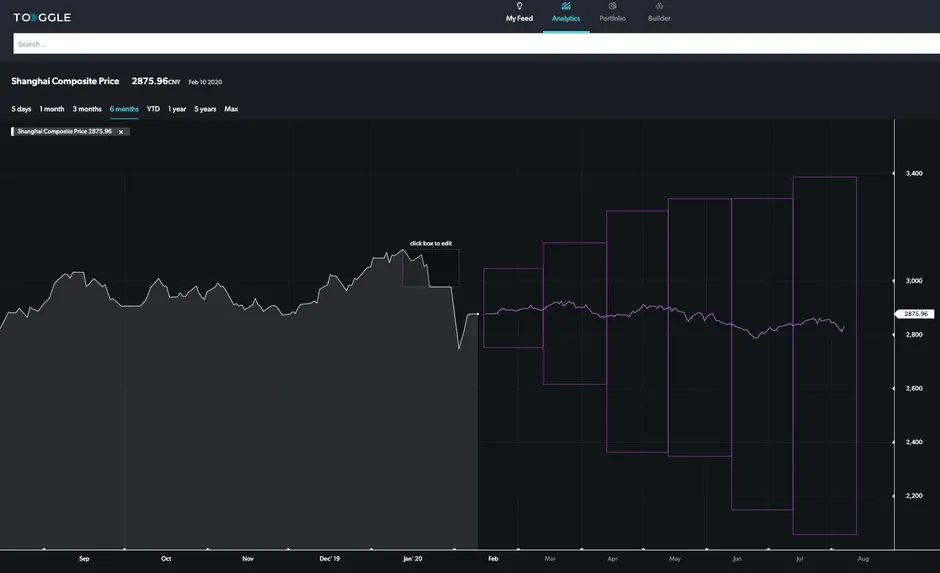Click the Feb forecast range box
Viewport: 940px width, 573px height.
513,308
